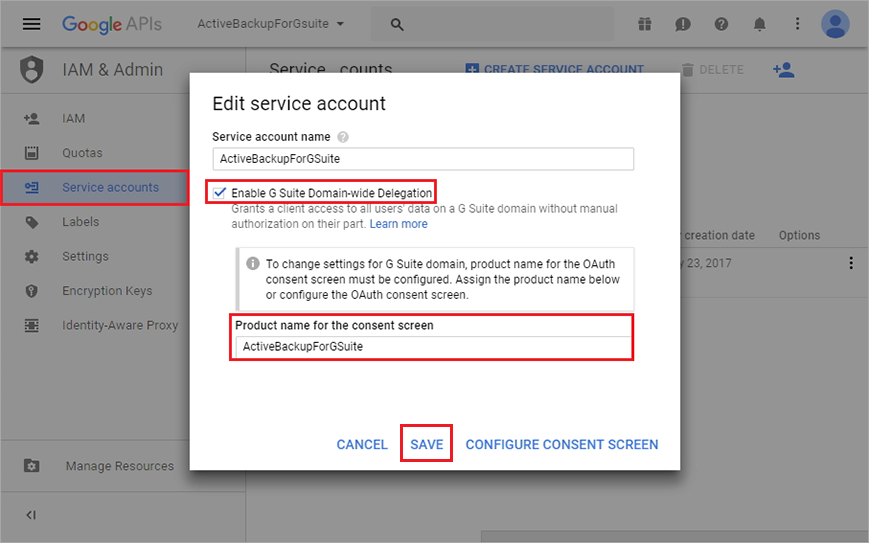869x543 pixels.
Task: Select Labels in the sidebar
Action: [95, 222]
